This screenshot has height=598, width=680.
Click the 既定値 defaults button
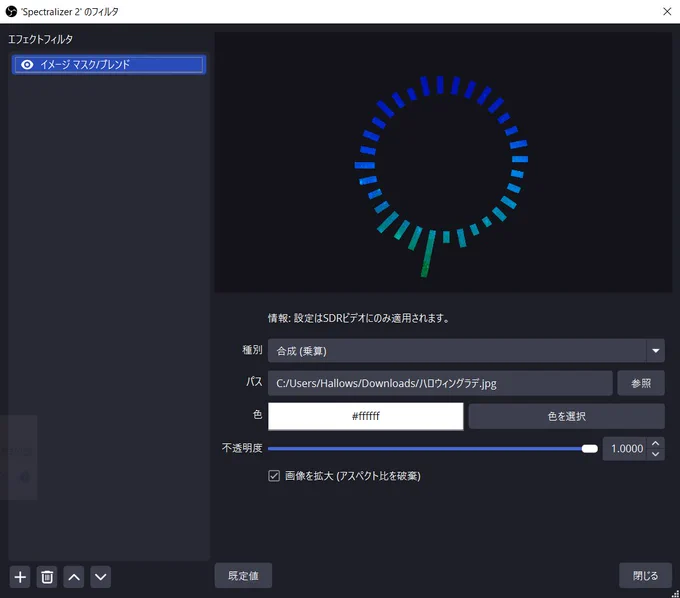[x=243, y=575]
